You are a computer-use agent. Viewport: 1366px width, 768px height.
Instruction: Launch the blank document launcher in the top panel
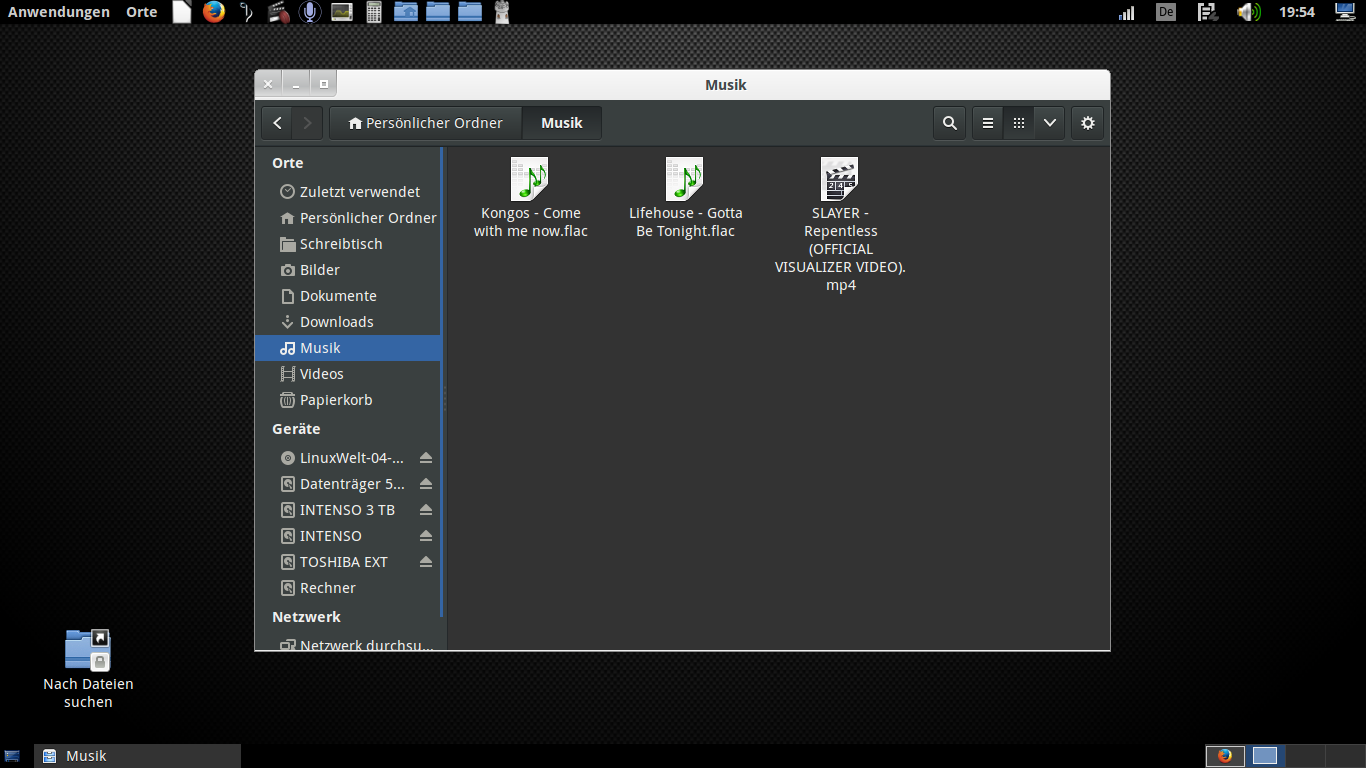coord(181,12)
